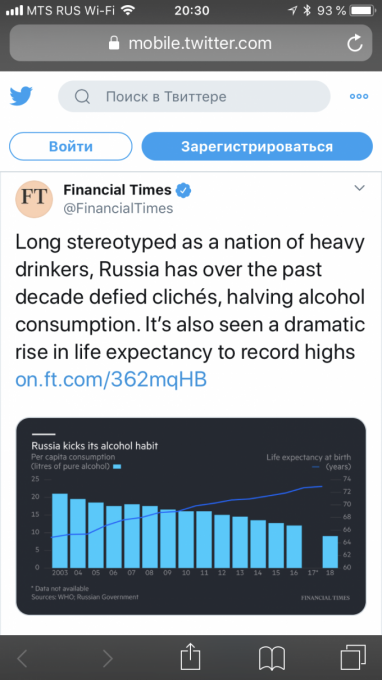Tap the Twitter bird logo
The width and height of the screenshot is (382, 680).
(21, 96)
